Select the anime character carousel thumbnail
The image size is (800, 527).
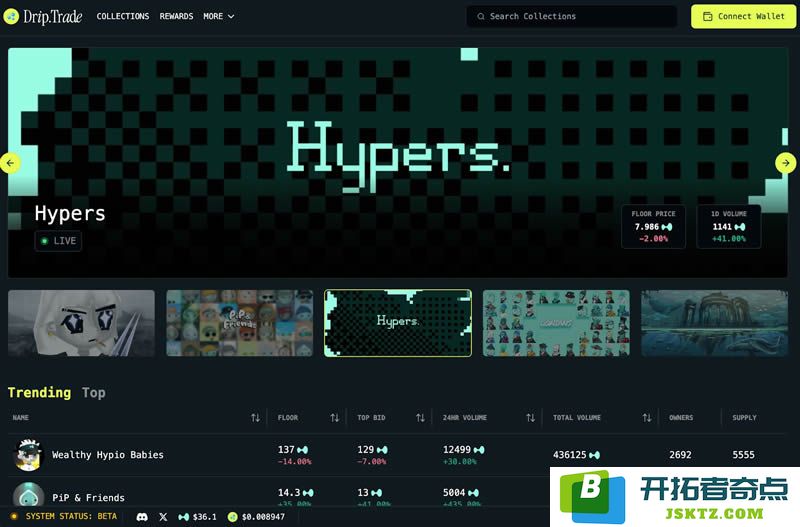coord(81,323)
